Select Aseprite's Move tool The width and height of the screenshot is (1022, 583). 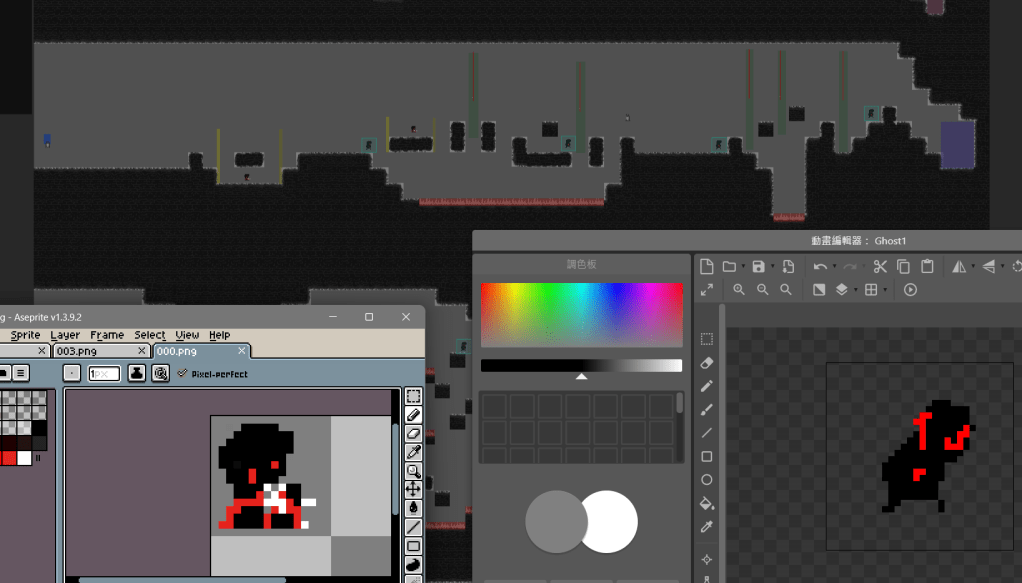coord(413,489)
